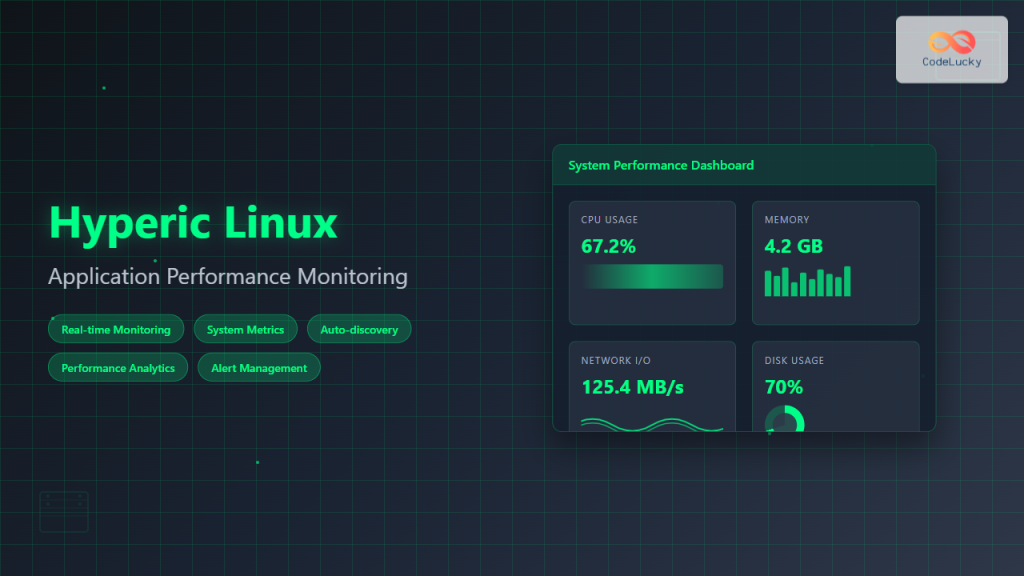Expand the CPU USAGE card

click(x=652, y=262)
